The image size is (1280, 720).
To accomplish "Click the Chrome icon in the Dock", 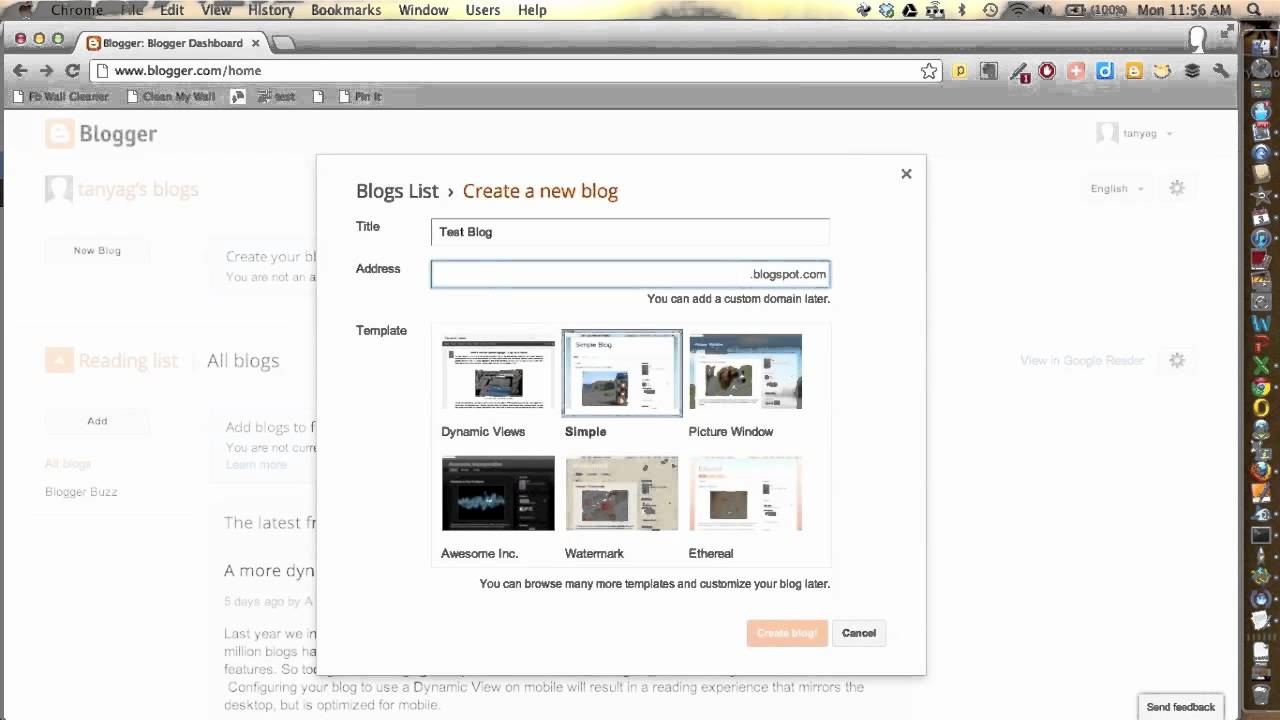I will pyautogui.click(x=1261, y=387).
